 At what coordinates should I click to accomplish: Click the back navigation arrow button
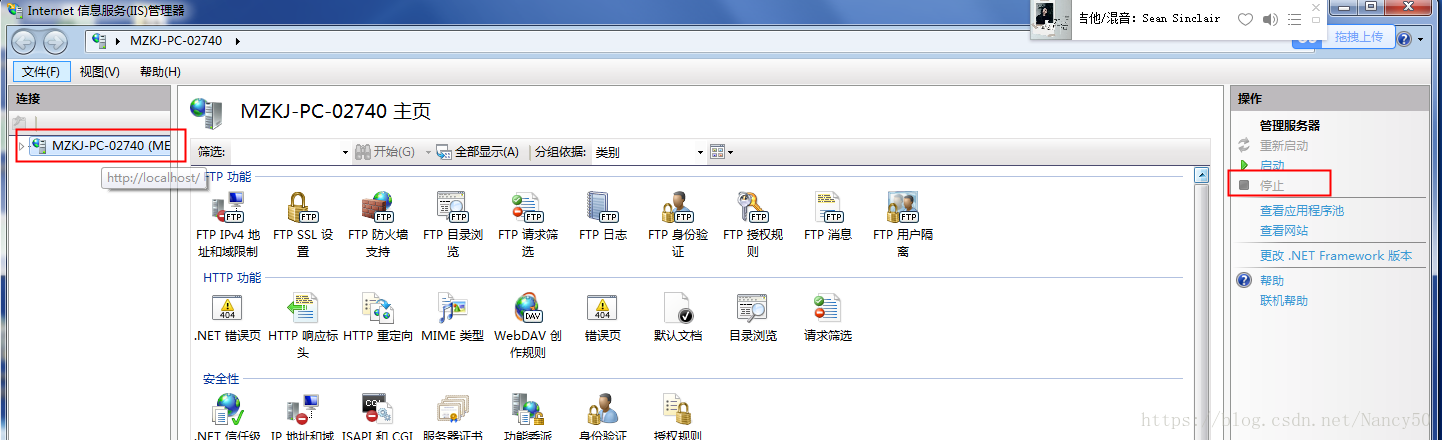click(x=25, y=41)
